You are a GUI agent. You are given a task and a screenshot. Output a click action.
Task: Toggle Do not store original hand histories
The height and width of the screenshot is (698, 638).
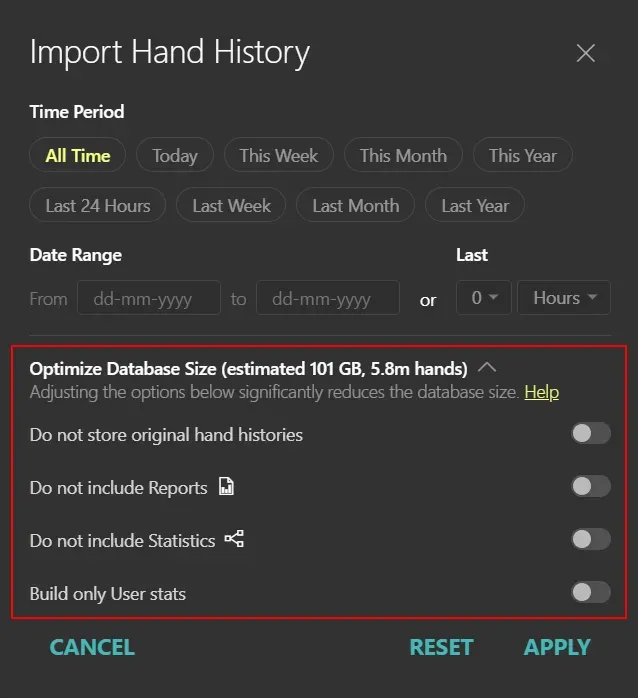point(590,434)
